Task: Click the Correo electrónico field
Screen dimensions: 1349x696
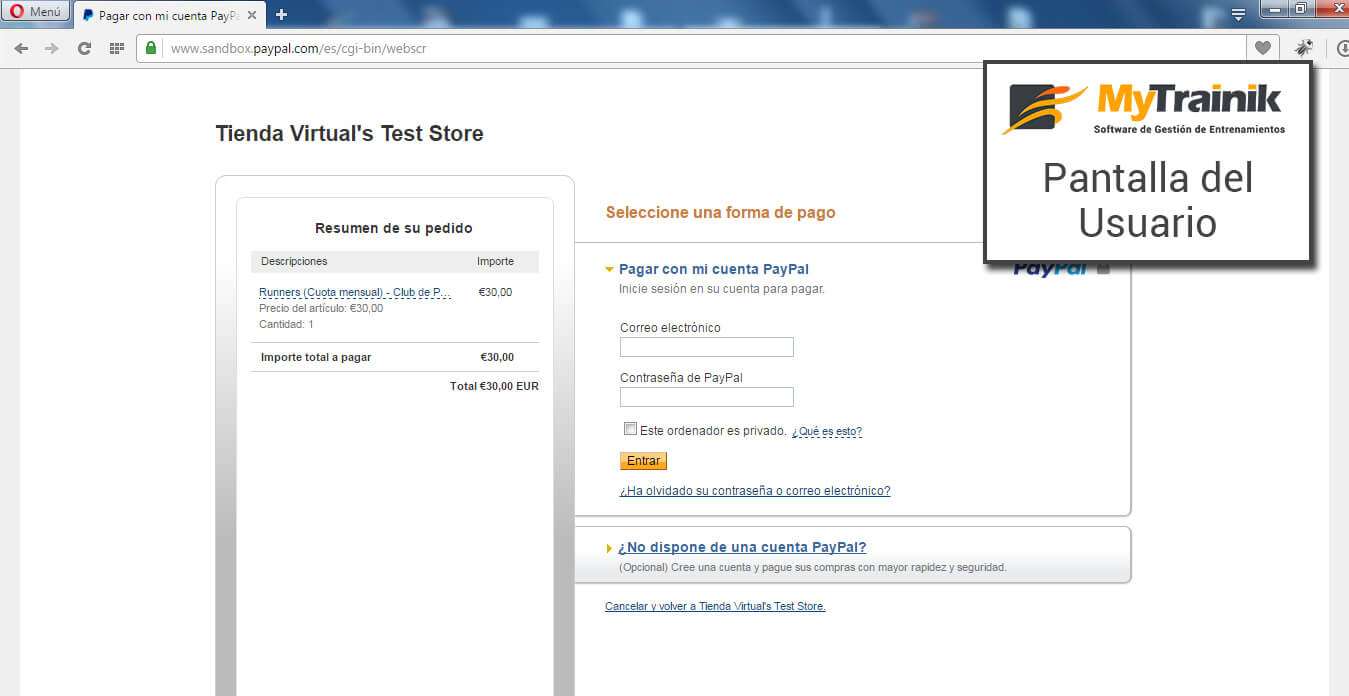Action: pyautogui.click(x=707, y=347)
